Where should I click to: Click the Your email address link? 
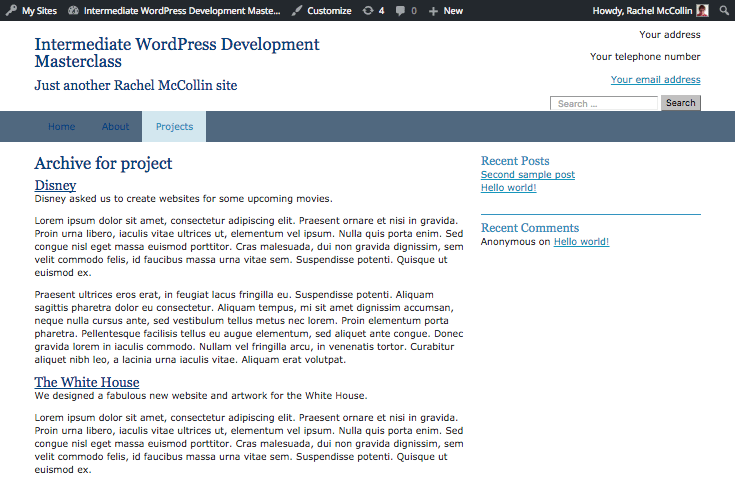(x=655, y=80)
